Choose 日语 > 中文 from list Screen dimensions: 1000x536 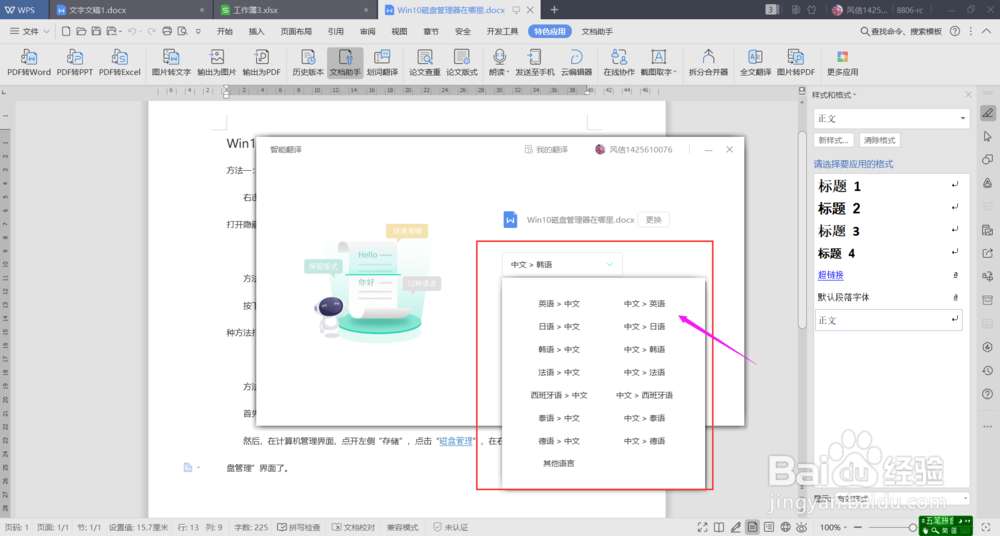[559, 327]
